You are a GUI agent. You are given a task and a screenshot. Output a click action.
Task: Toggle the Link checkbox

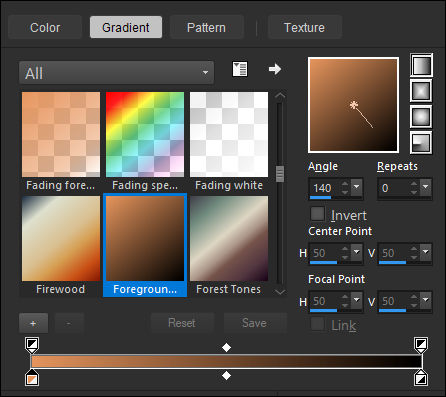pos(317,324)
